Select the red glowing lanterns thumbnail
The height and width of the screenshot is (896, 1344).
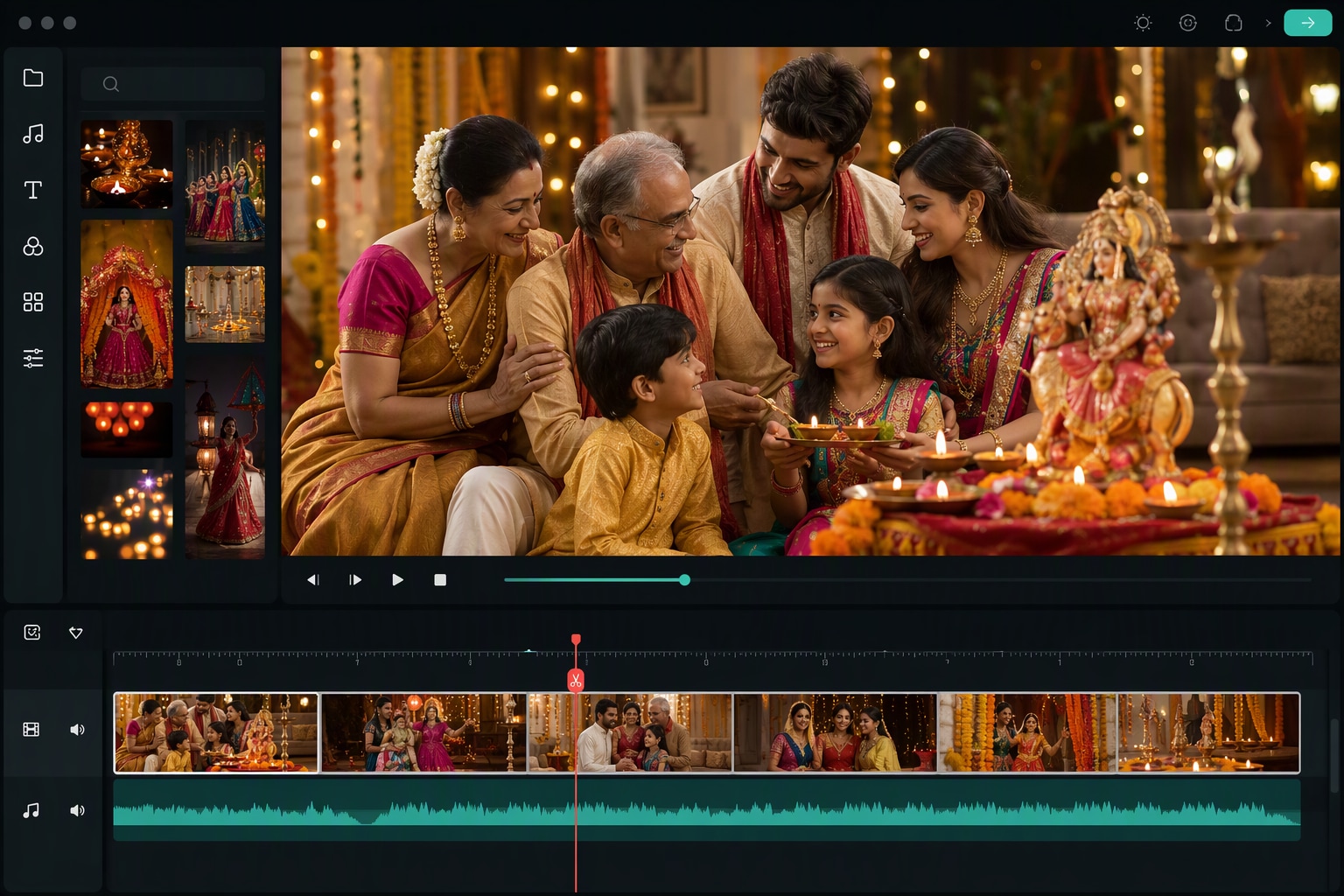(x=127, y=429)
